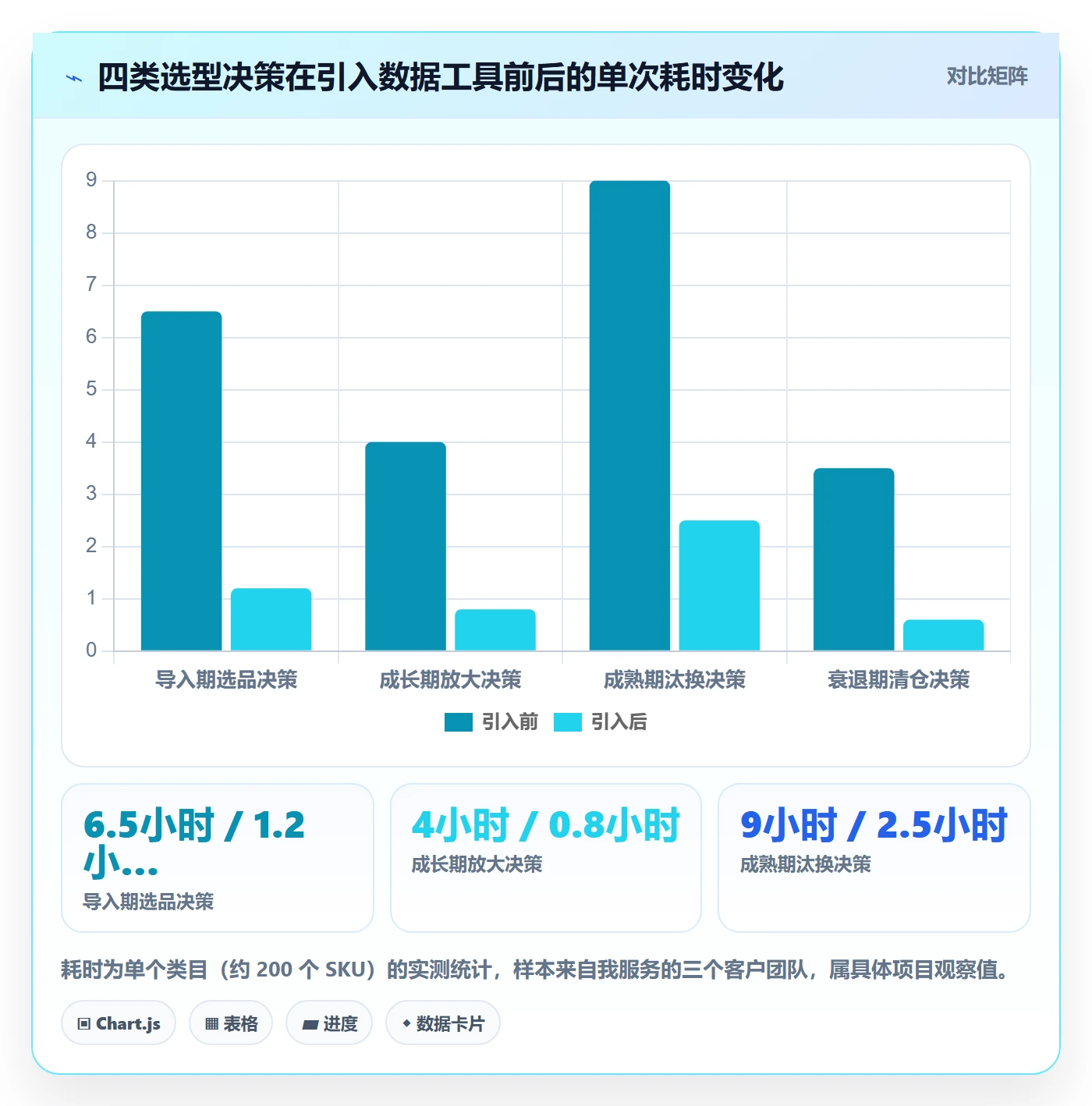The height and width of the screenshot is (1106, 1092).
Task: Click the 成长期放大决策 axis label
Action: tap(451, 680)
